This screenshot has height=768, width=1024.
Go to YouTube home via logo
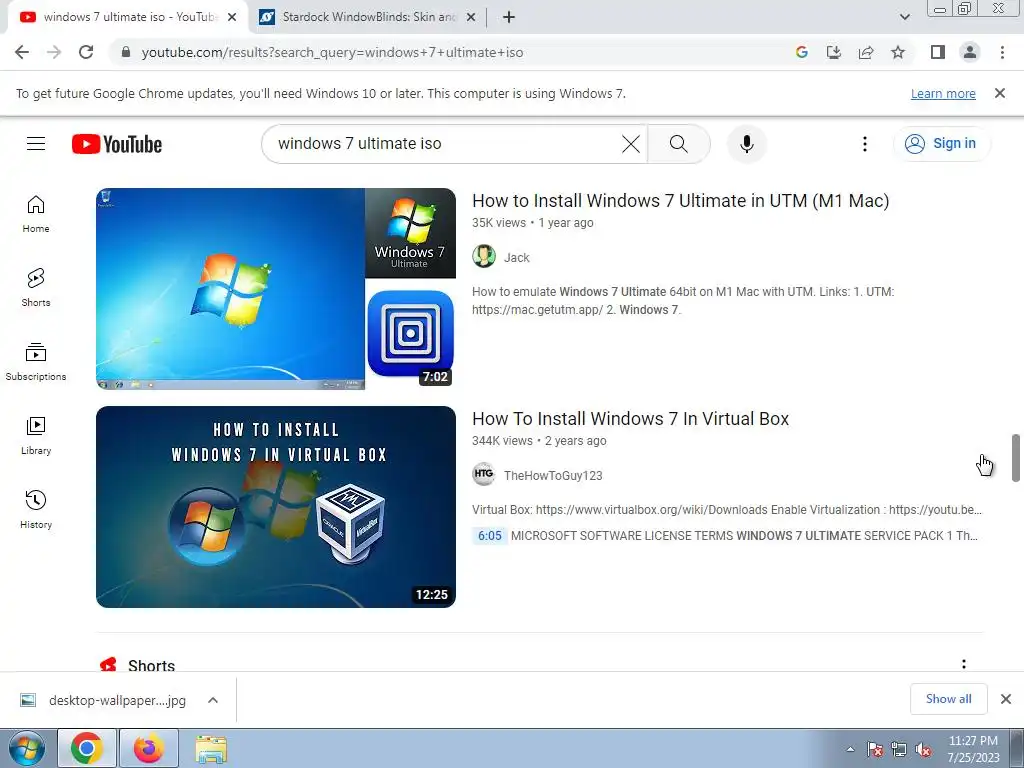point(117,144)
